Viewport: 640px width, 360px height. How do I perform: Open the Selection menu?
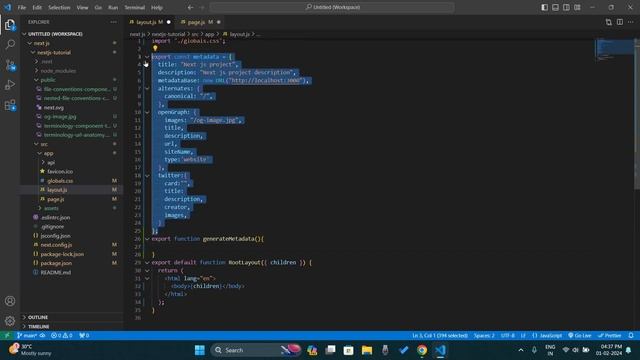[x=59, y=7]
